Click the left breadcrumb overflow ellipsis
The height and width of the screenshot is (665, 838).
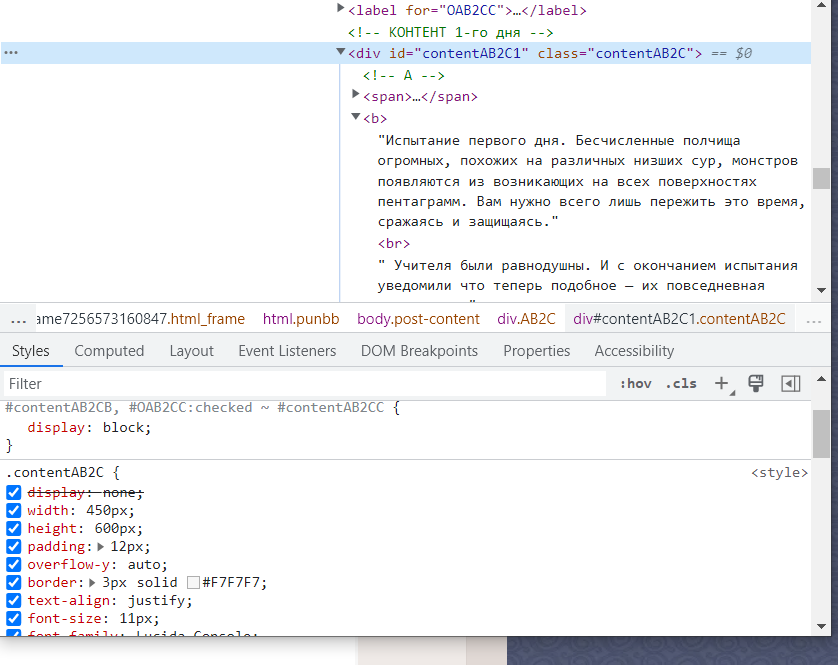pos(18,320)
